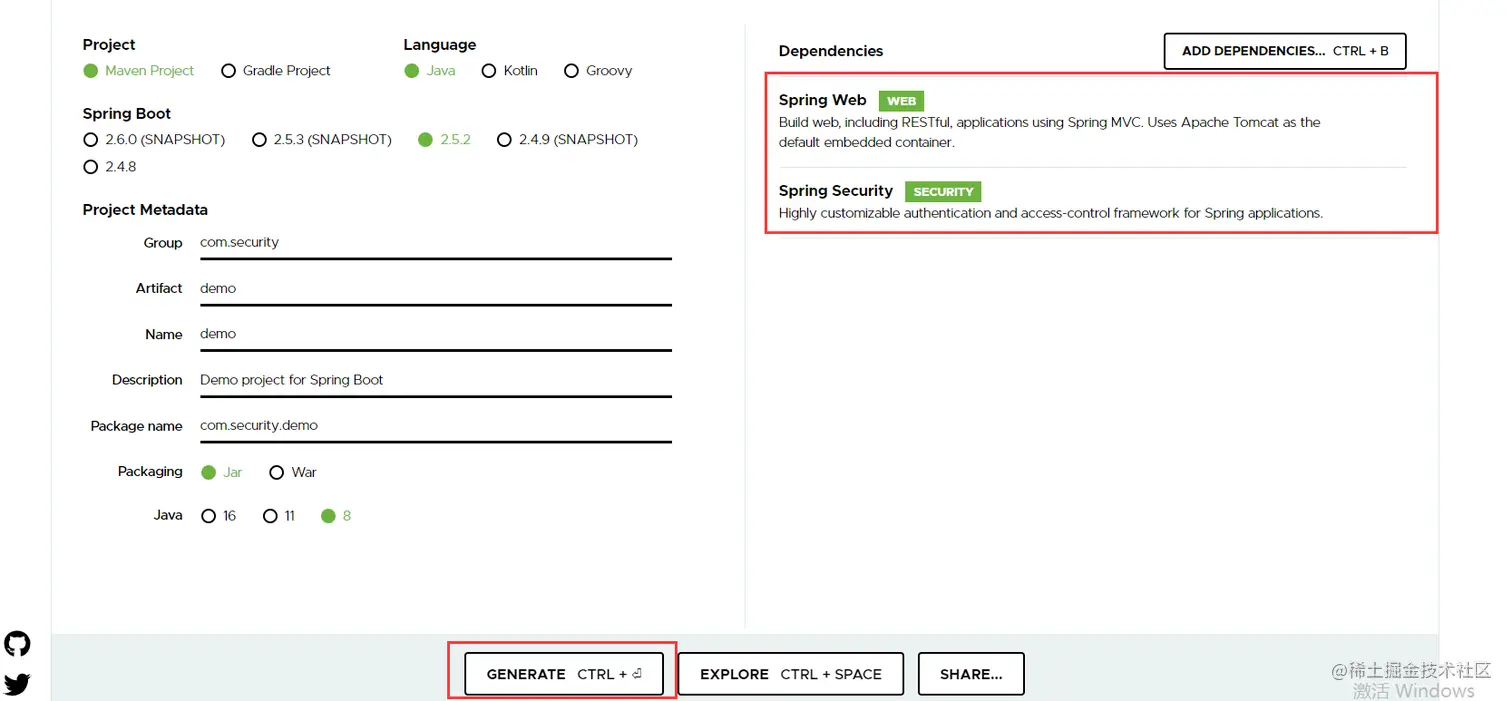Choose Kotlin as the language

(x=510, y=71)
